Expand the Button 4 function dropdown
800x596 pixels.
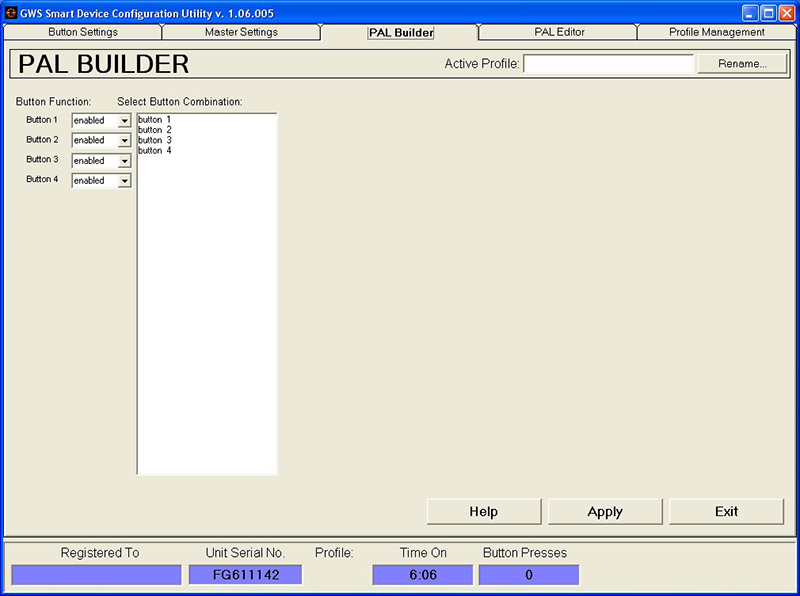(102, 181)
